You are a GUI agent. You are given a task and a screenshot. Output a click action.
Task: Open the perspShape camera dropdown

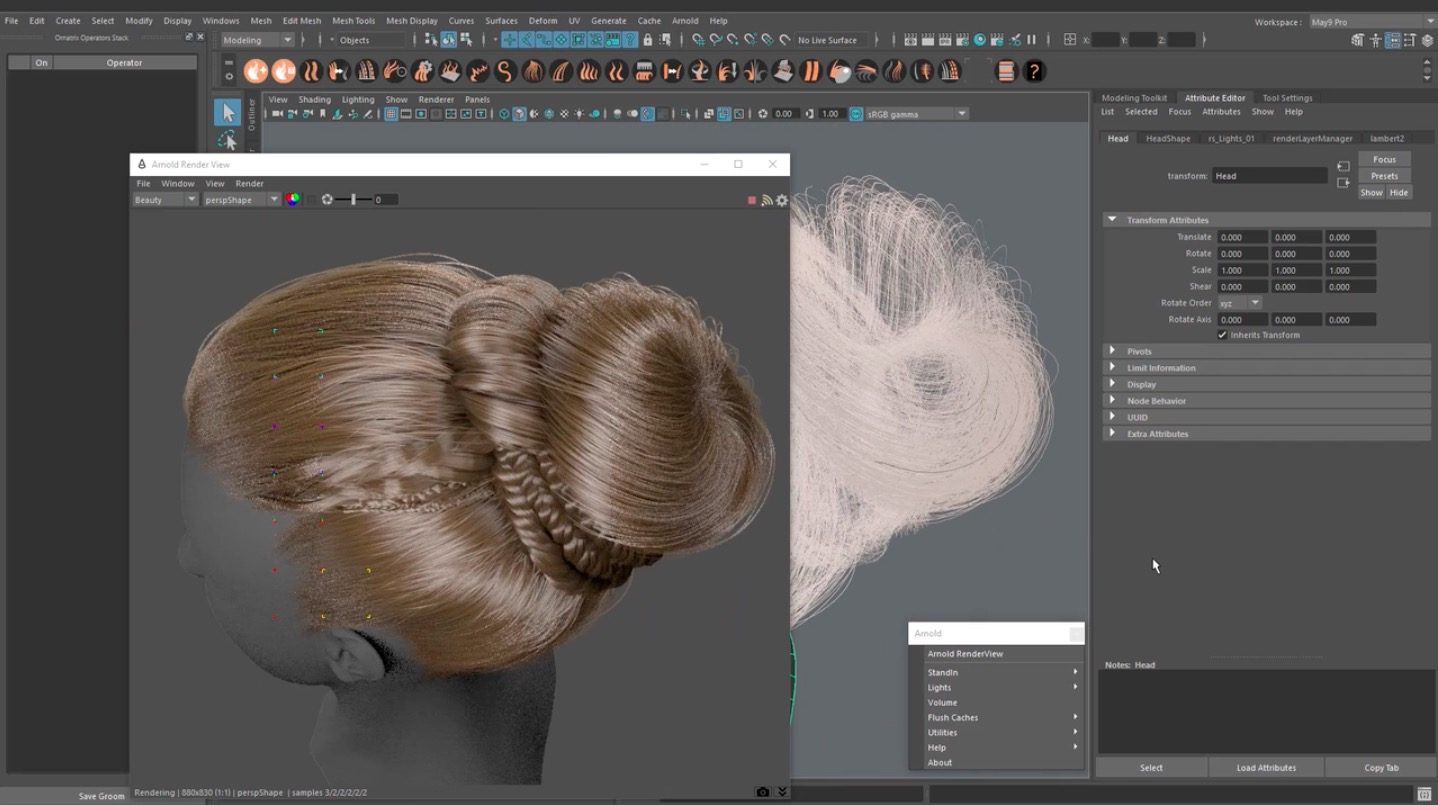[x=242, y=200]
